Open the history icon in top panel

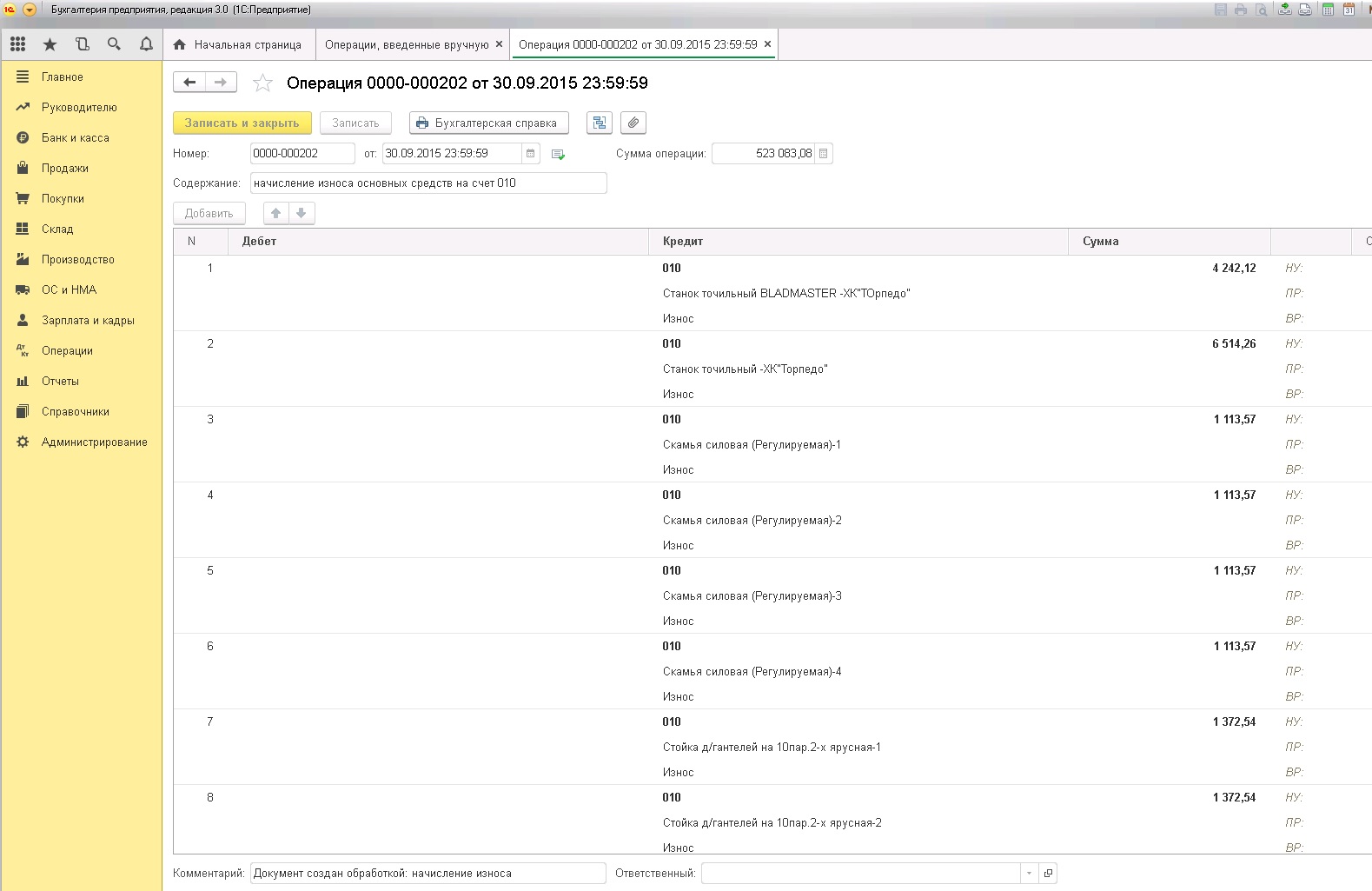[82, 44]
